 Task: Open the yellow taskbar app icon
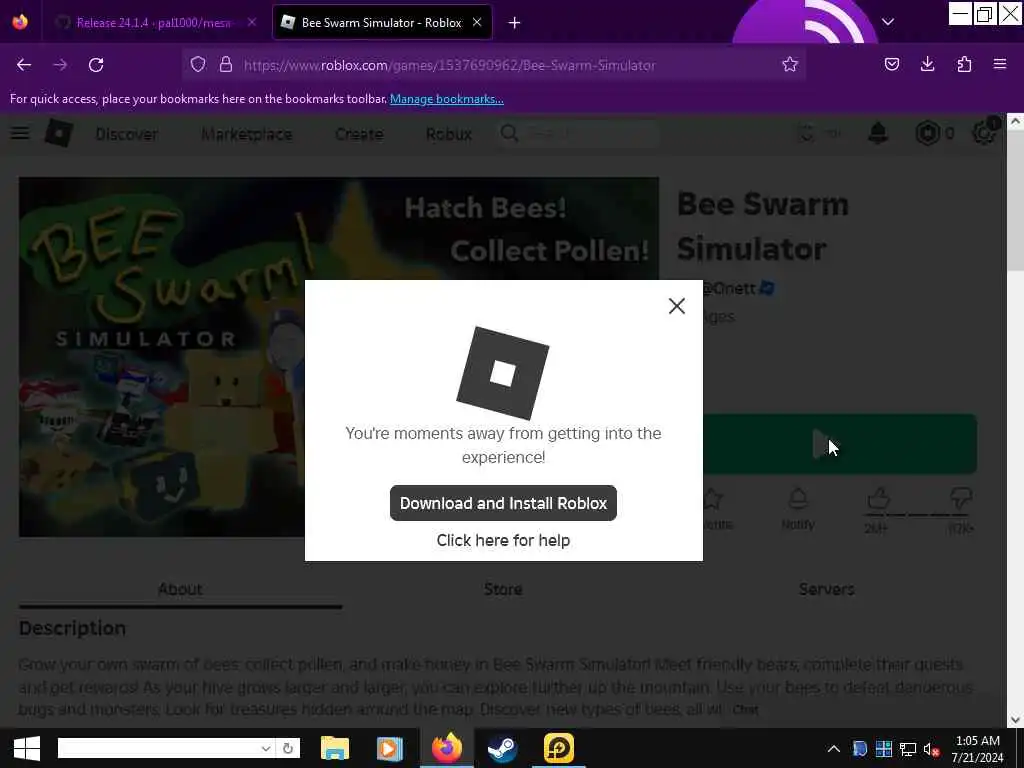(558, 748)
